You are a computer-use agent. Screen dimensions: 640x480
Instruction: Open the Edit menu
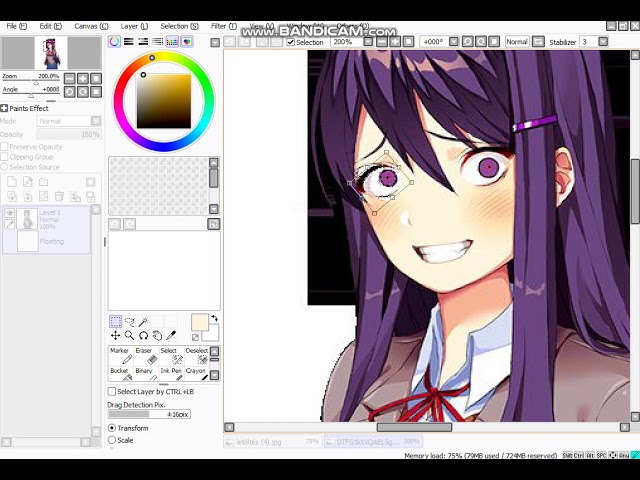click(50, 26)
